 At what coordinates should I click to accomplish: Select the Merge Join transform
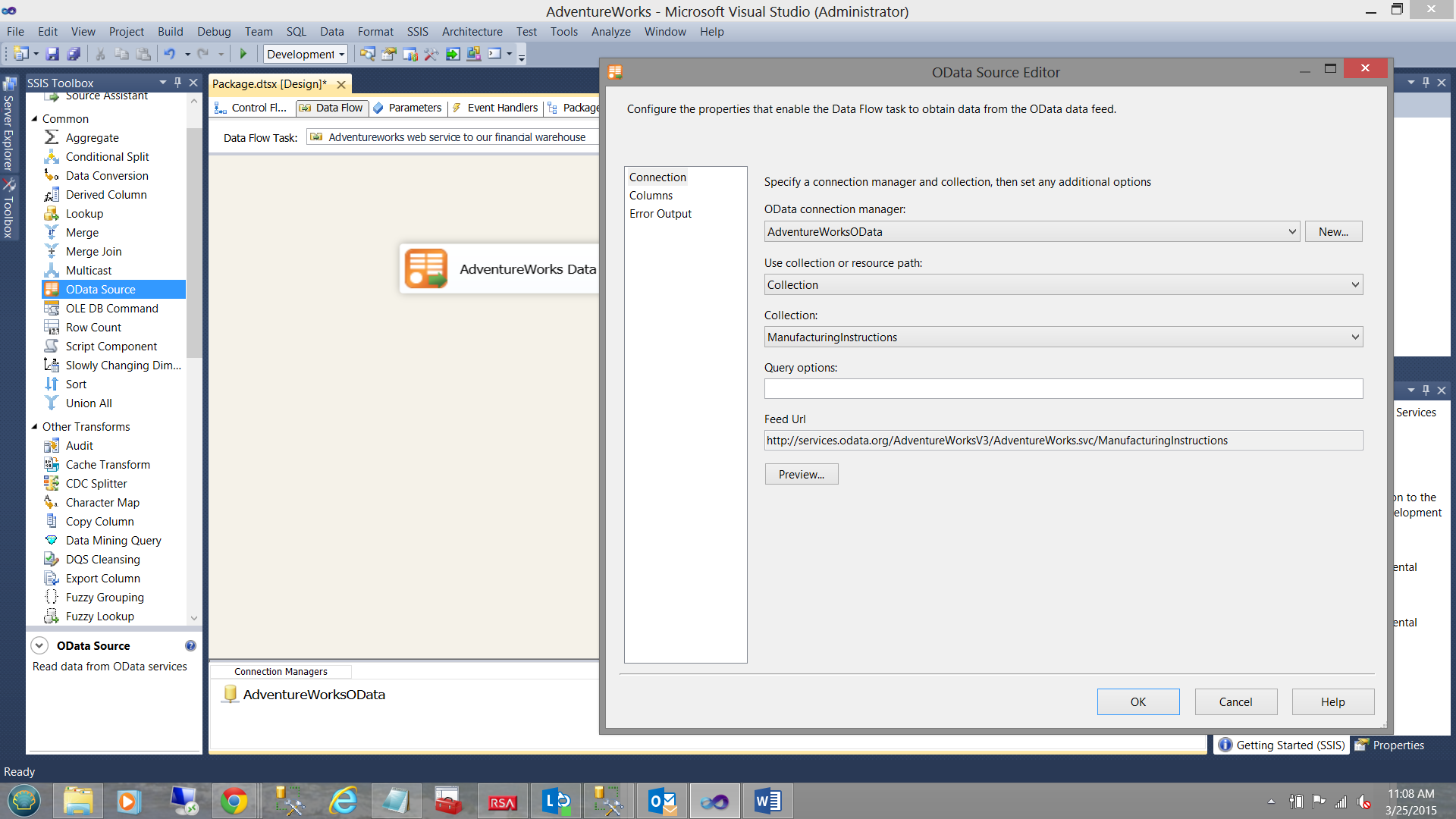pyautogui.click(x=94, y=251)
